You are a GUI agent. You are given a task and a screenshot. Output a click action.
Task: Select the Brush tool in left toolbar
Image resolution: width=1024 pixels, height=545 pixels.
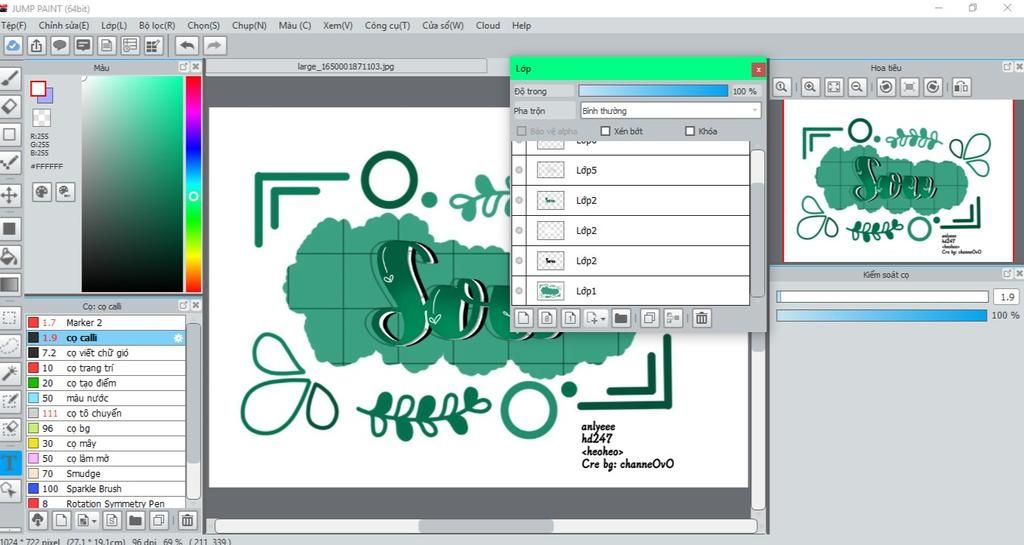point(9,80)
